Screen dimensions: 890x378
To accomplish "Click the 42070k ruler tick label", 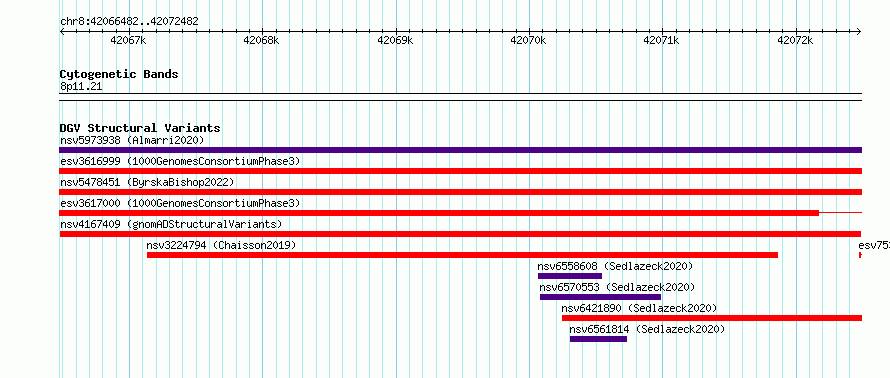I will click(528, 40).
